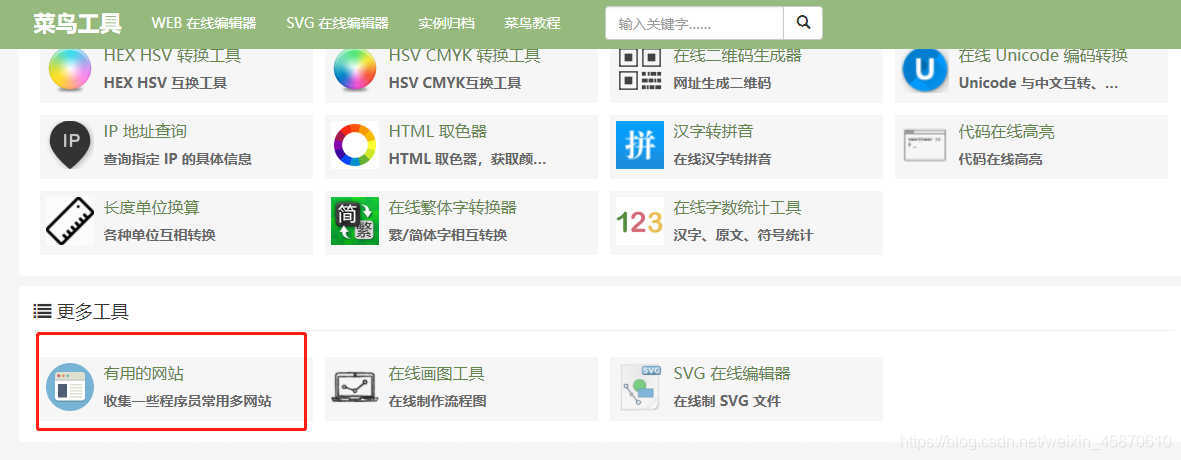Focus the 输入关键字 search field
This screenshot has width=1181, height=460.
(x=694, y=23)
